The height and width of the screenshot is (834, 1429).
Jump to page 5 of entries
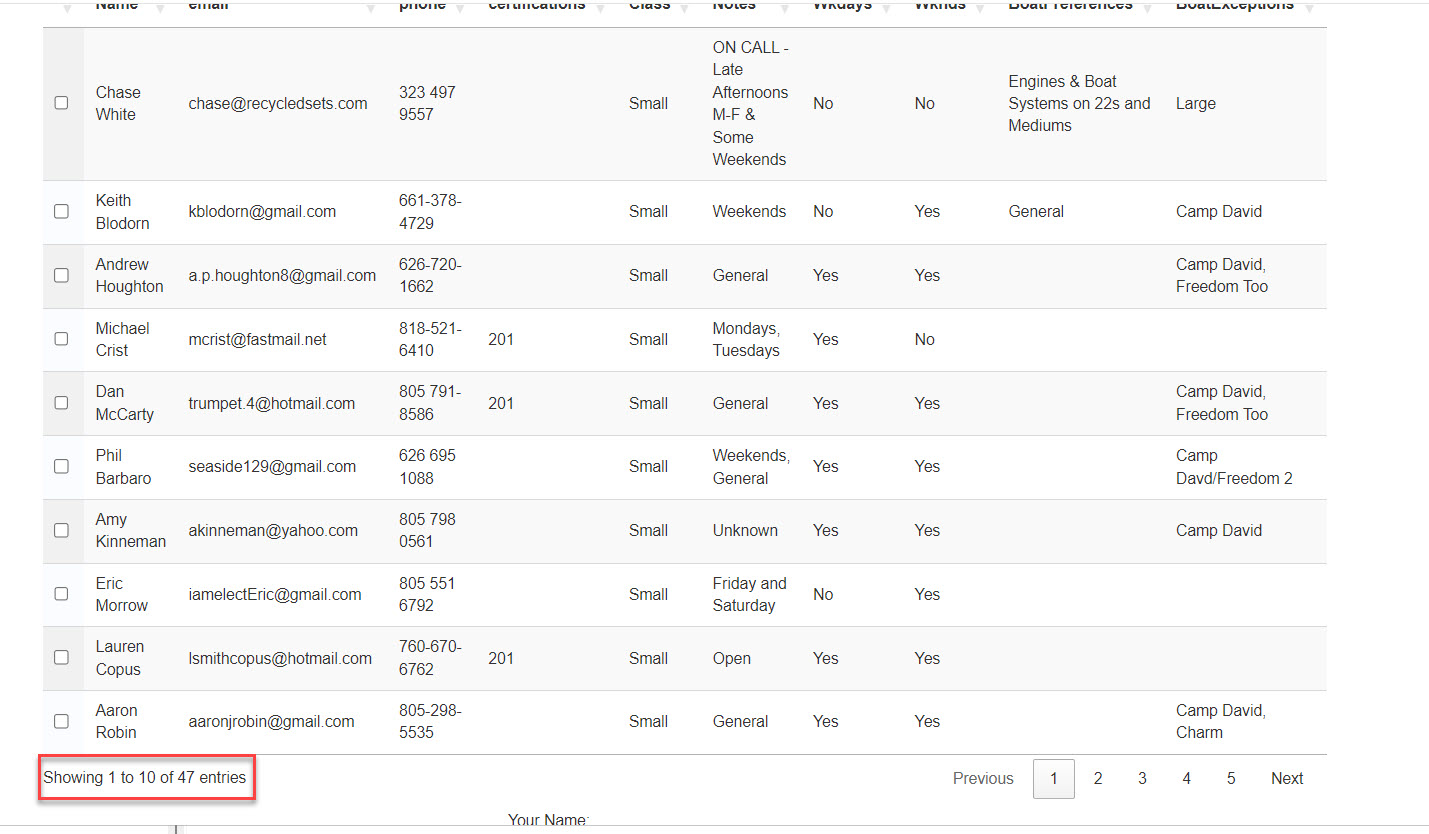(x=1231, y=779)
